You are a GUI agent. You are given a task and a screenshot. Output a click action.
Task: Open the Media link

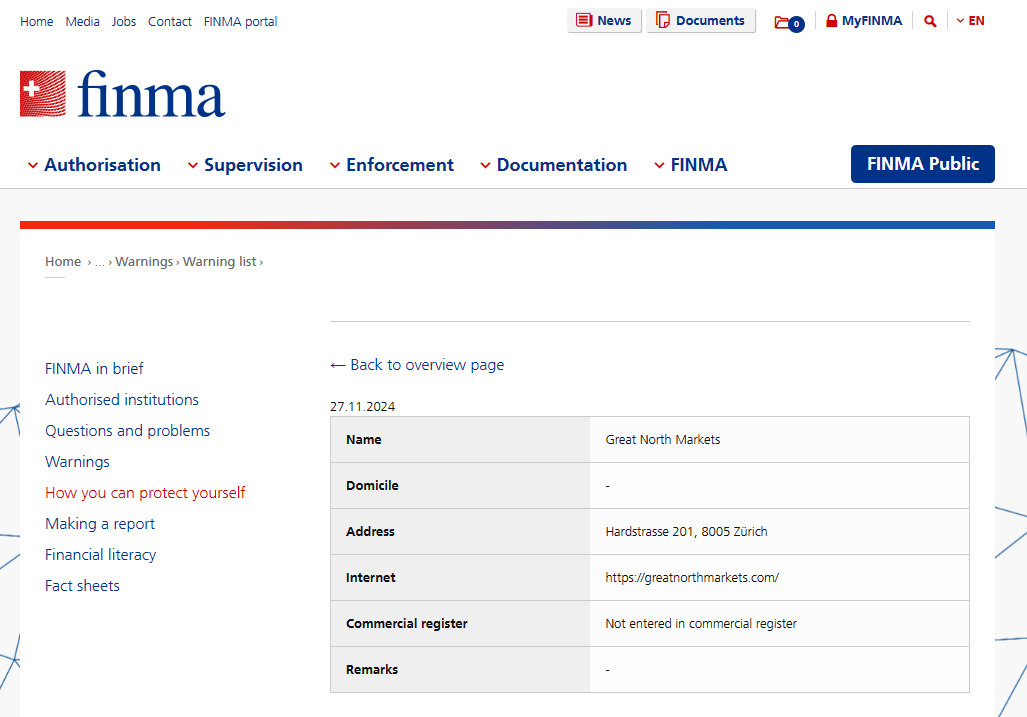click(83, 22)
